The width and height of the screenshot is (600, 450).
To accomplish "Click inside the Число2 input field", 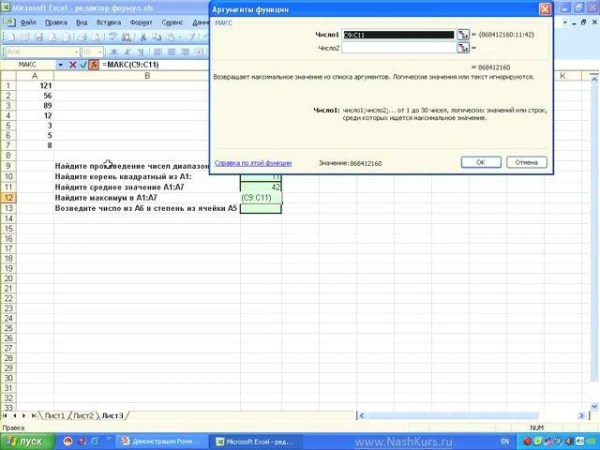I will coord(398,47).
